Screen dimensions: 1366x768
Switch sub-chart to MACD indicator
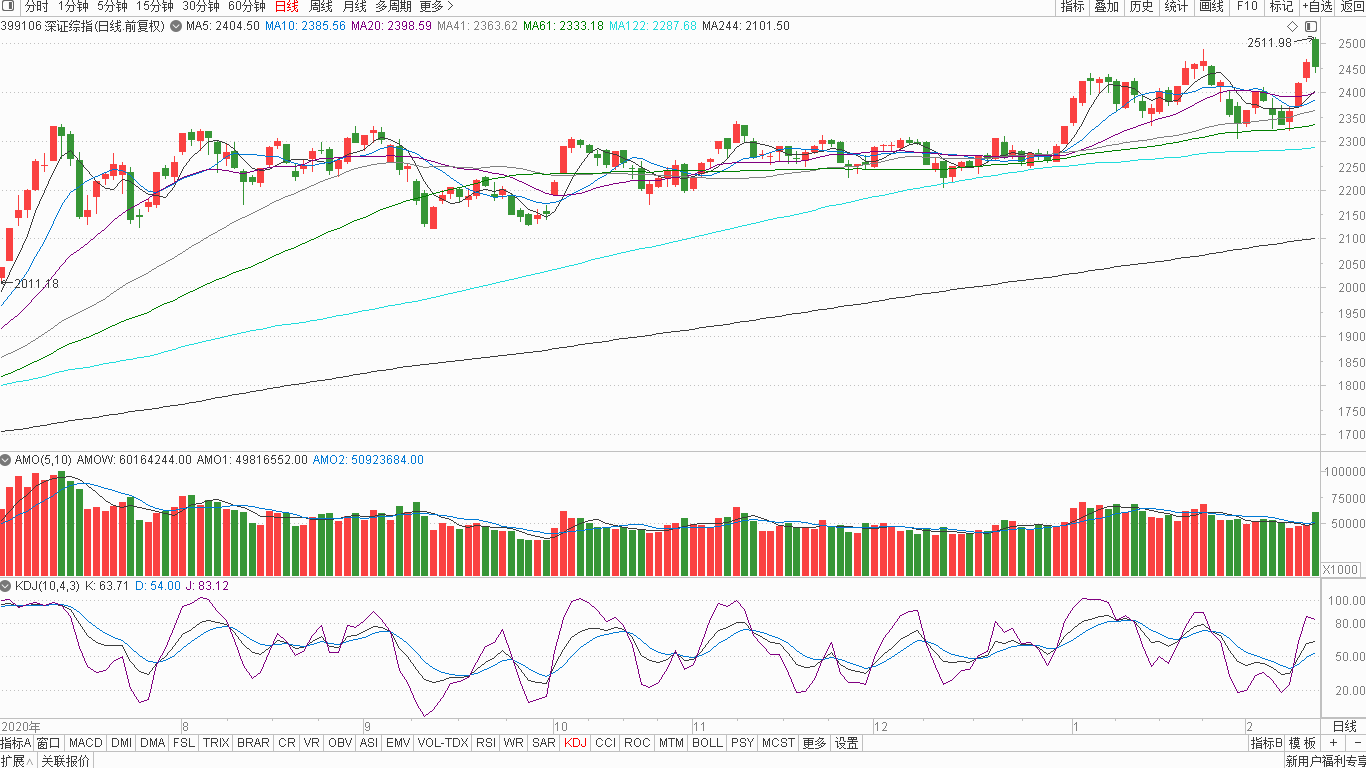[x=85, y=743]
